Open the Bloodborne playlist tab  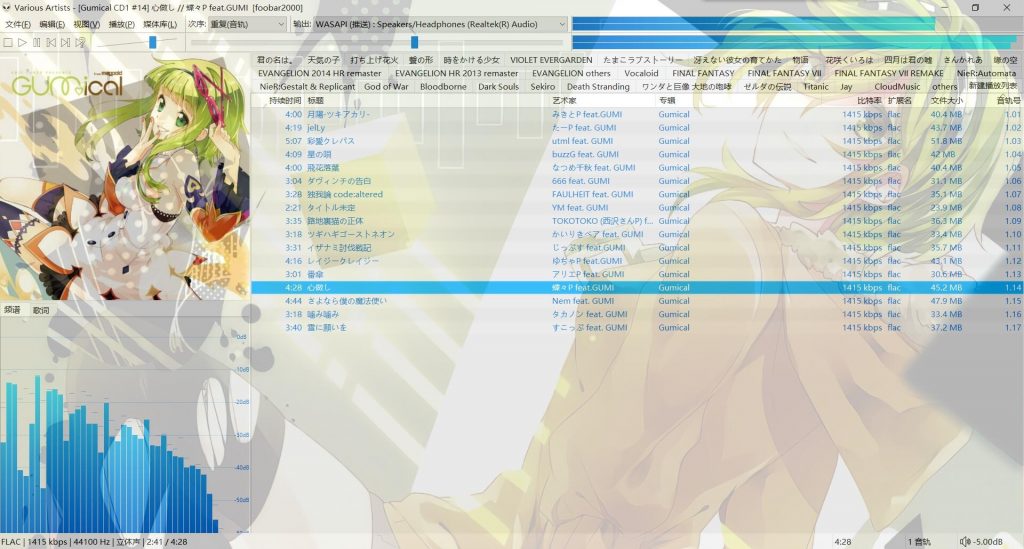pos(443,86)
